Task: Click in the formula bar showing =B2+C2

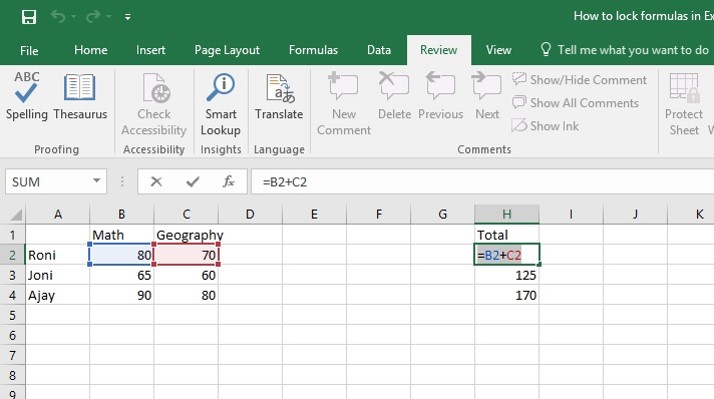Action: tap(483, 182)
